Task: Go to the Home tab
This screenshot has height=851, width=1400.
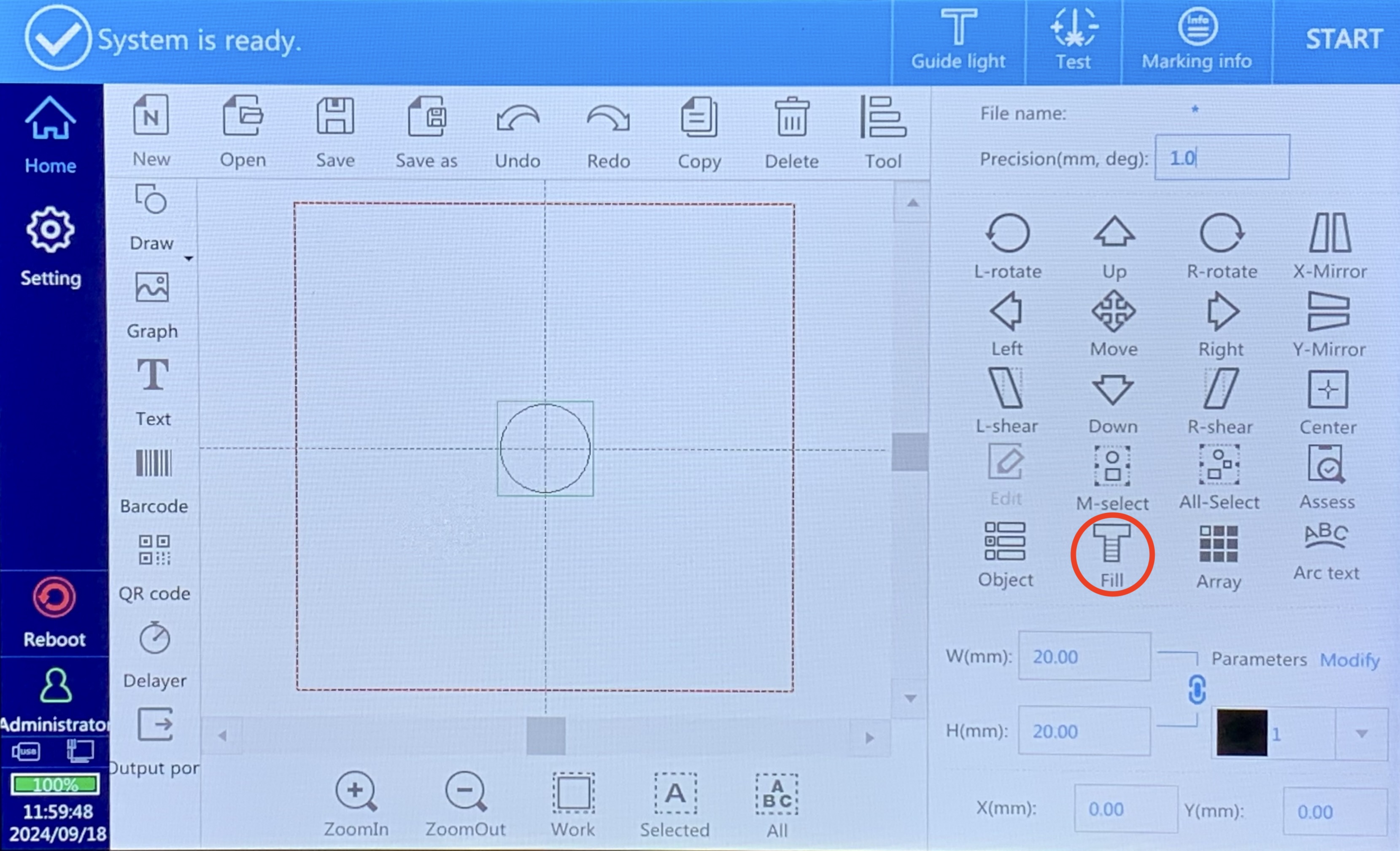Action: point(51,135)
